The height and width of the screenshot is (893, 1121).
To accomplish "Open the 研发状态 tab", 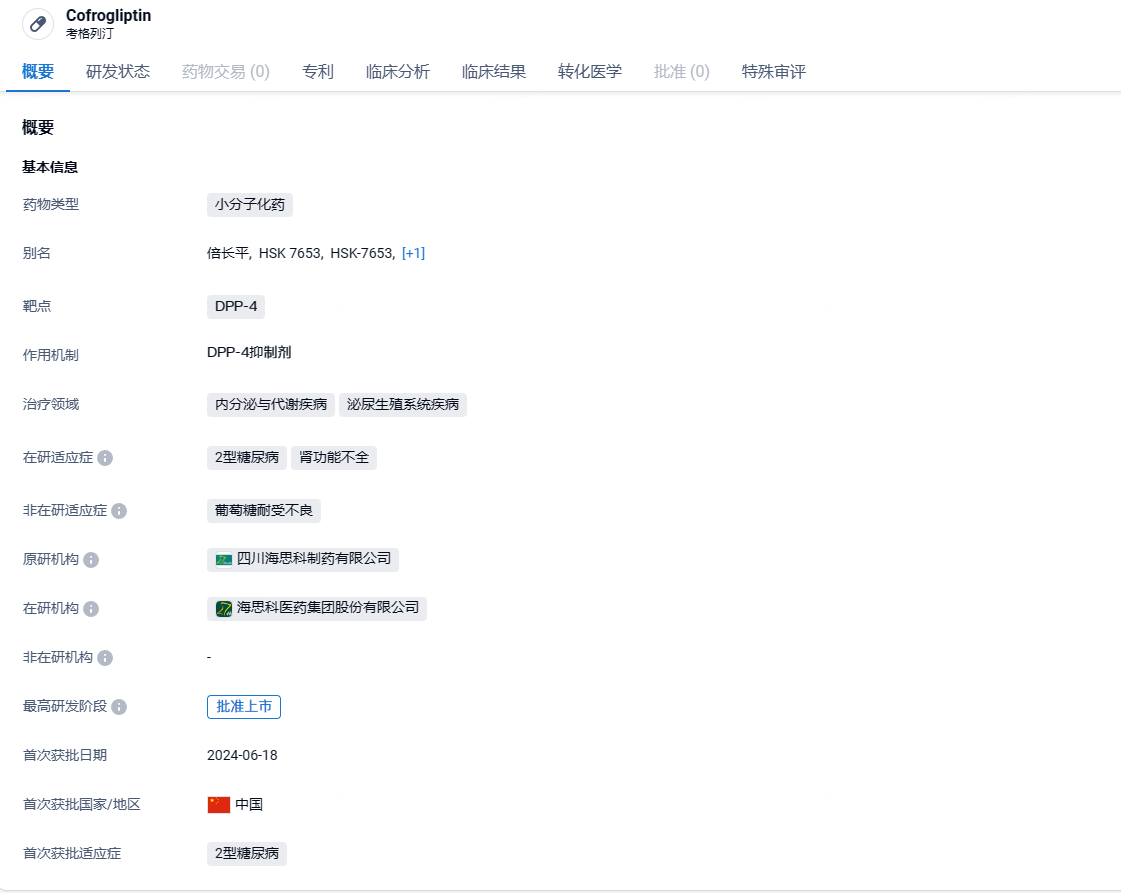I will tap(118, 71).
